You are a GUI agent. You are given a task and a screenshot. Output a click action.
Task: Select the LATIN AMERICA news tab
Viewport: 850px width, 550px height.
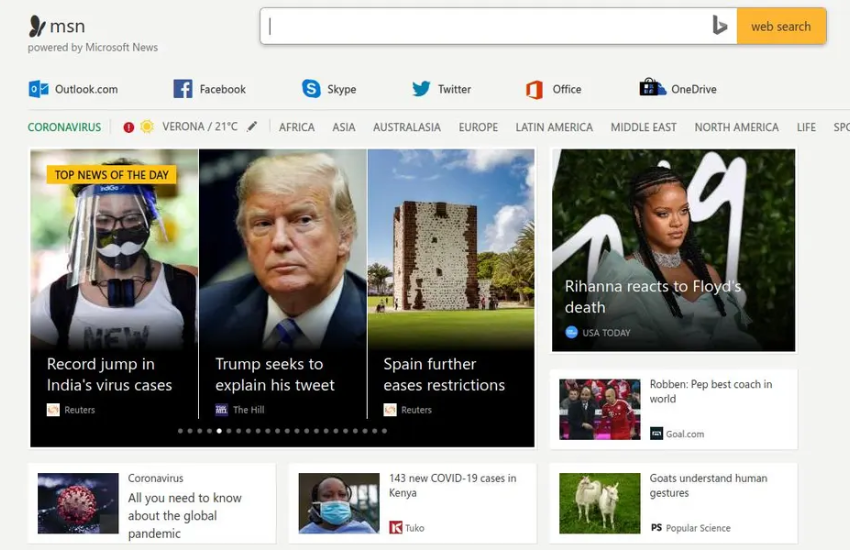554,127
